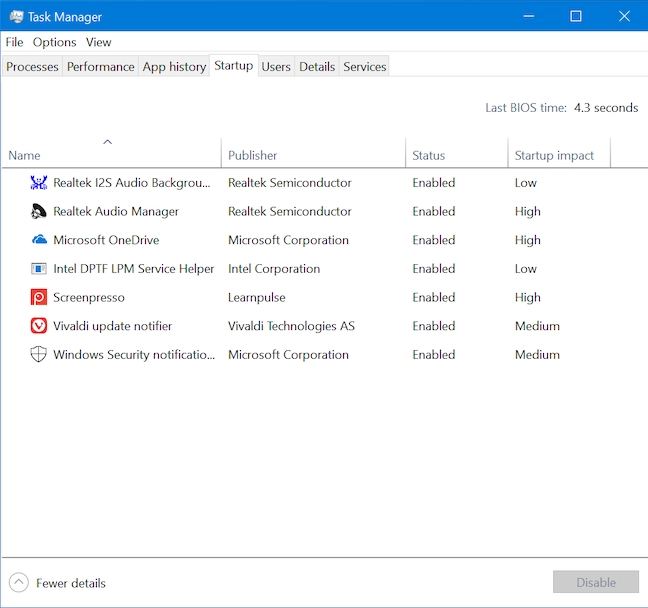This screenshot has width=648, height=608.
Task: Select the Realtek I2S Audio Backgrou... row name
Action: 132,183
